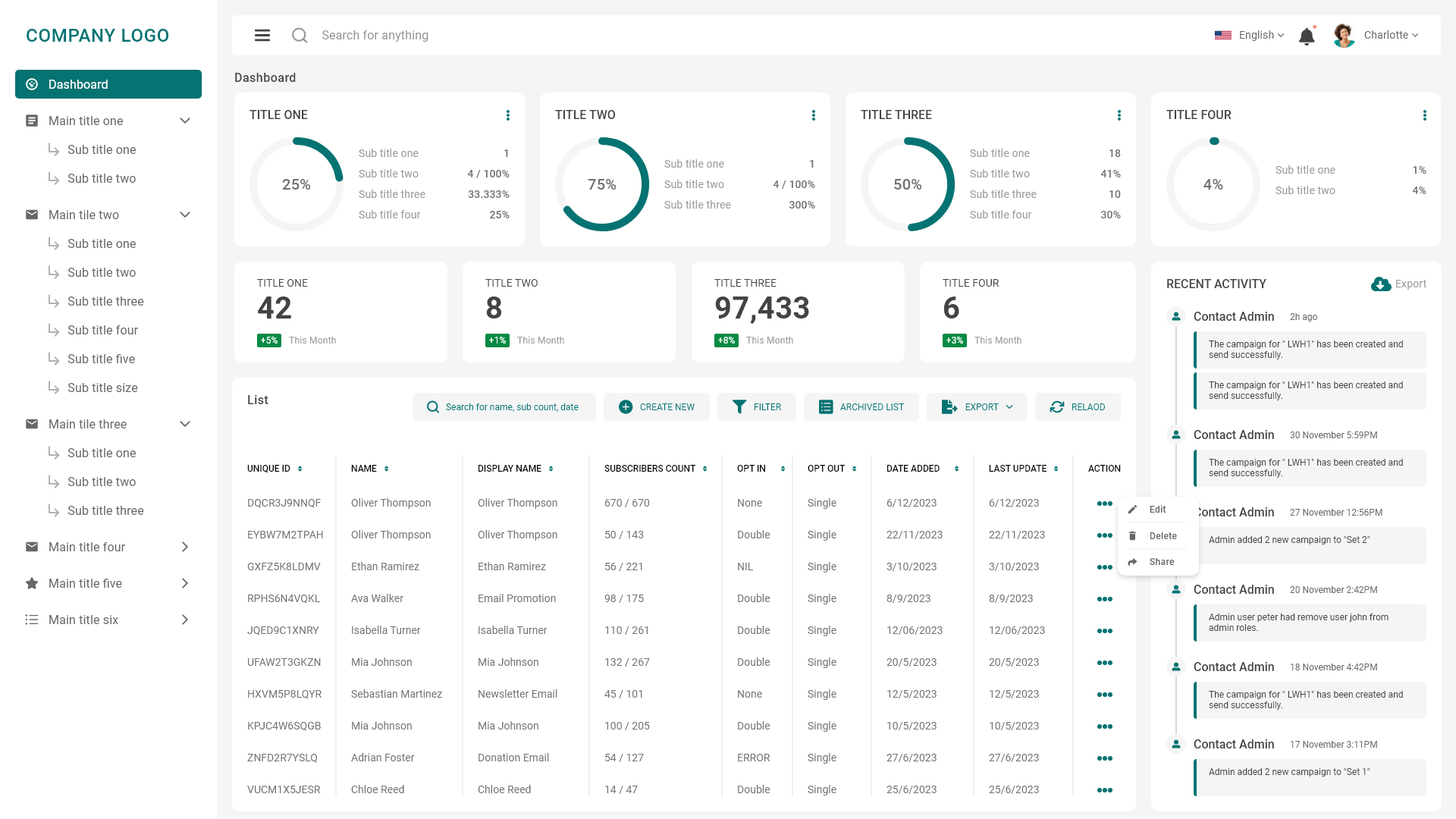Sort by LAST UPDATE column arrows
Viewport: 1456px width, 819px height.
[x=1056, y=469]
